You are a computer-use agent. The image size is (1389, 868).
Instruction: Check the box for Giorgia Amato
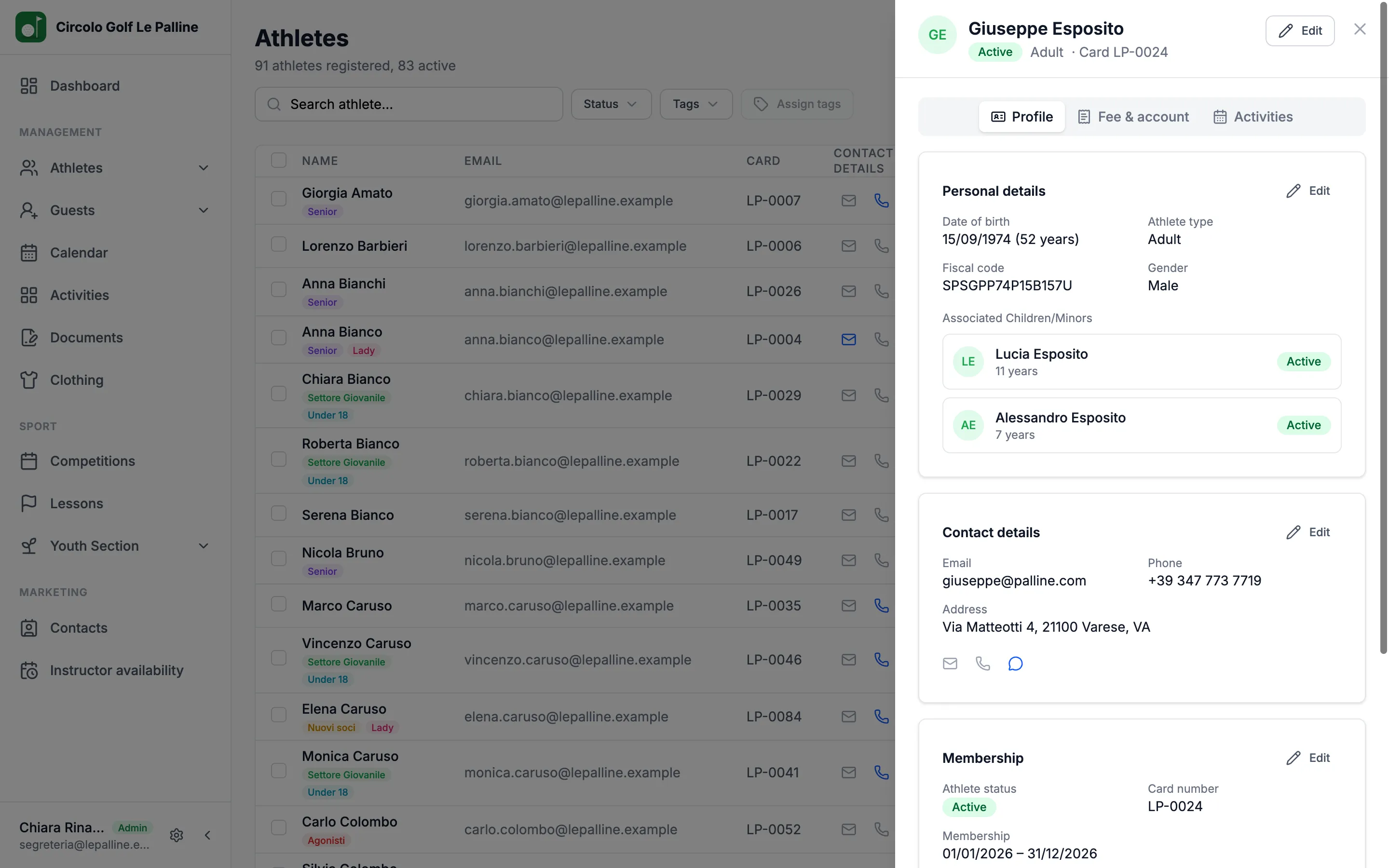coord(279,199)
